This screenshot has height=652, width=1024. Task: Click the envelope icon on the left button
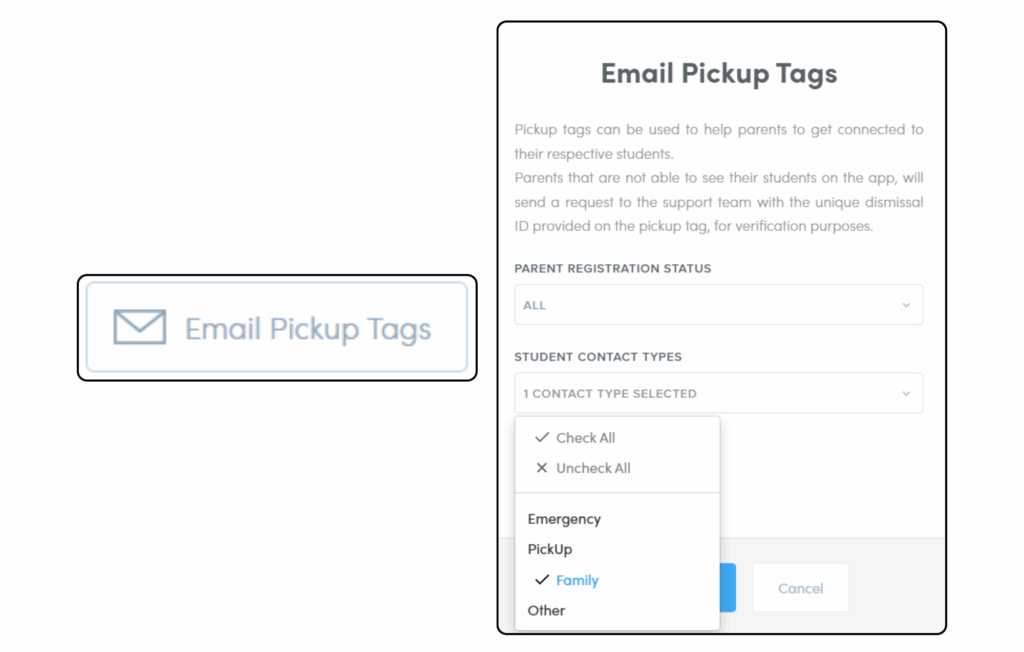(139, 328)
